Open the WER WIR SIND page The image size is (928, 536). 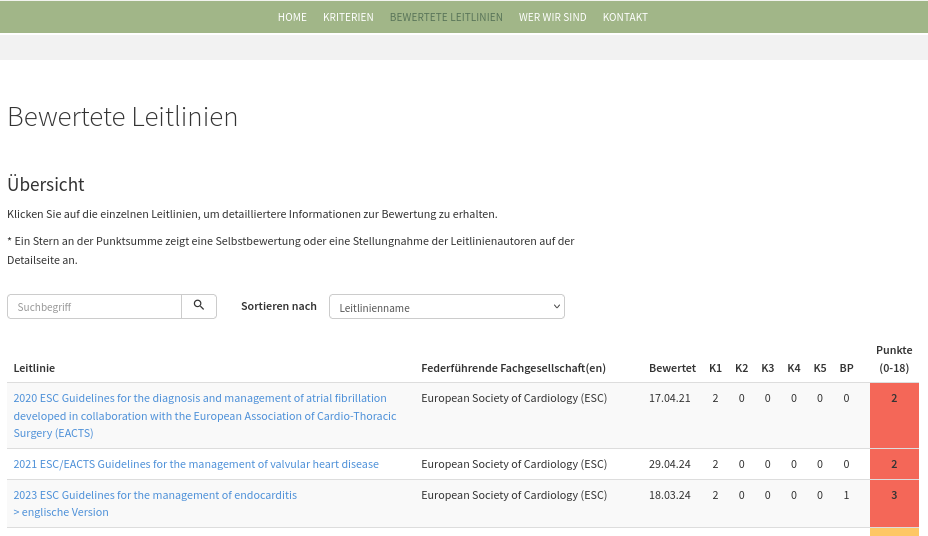pyautogui.click(x=553, y=17)
